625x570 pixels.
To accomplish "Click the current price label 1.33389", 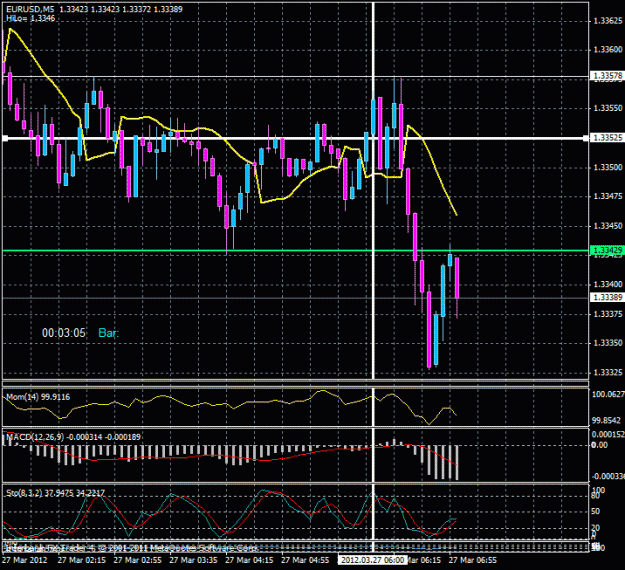I will pyautogui.click(x=607, y=297).
